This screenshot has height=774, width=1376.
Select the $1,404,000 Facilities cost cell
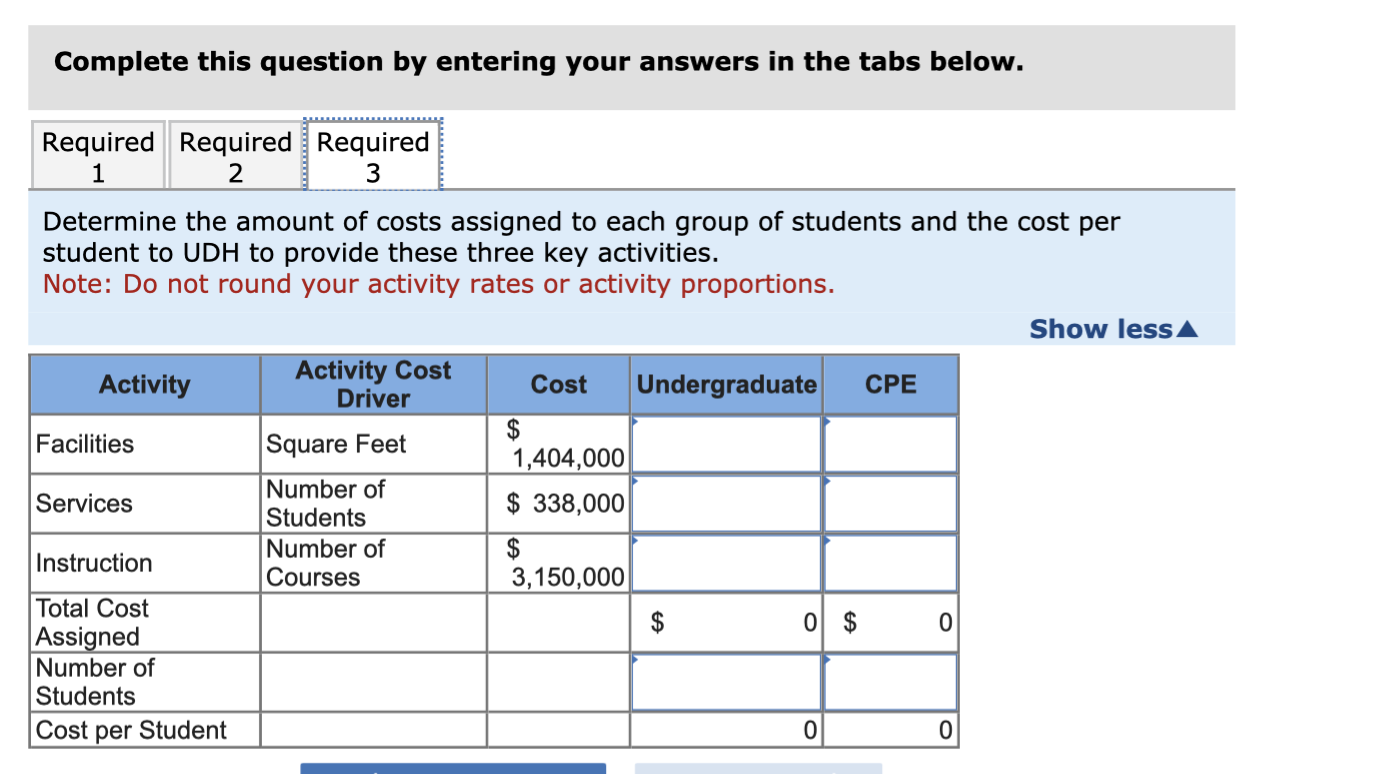tap(557, 443)
